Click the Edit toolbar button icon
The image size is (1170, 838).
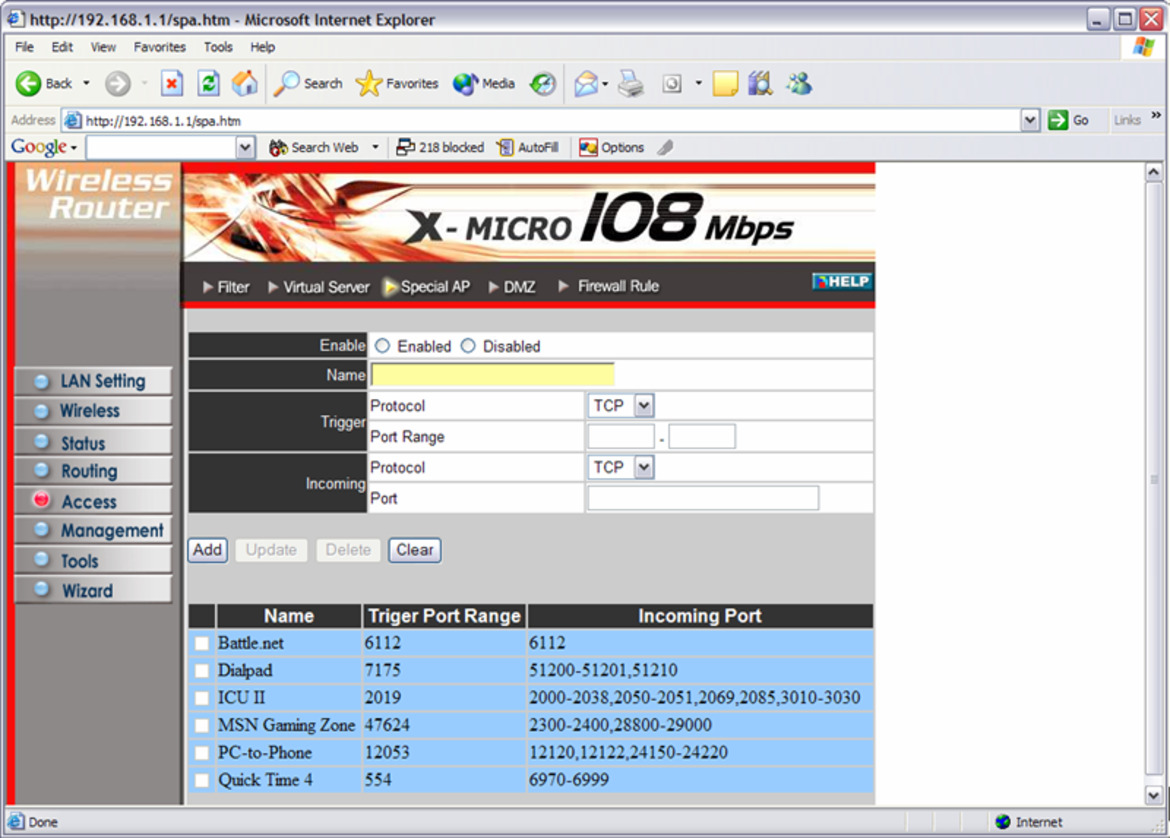[x=672, y=84]
